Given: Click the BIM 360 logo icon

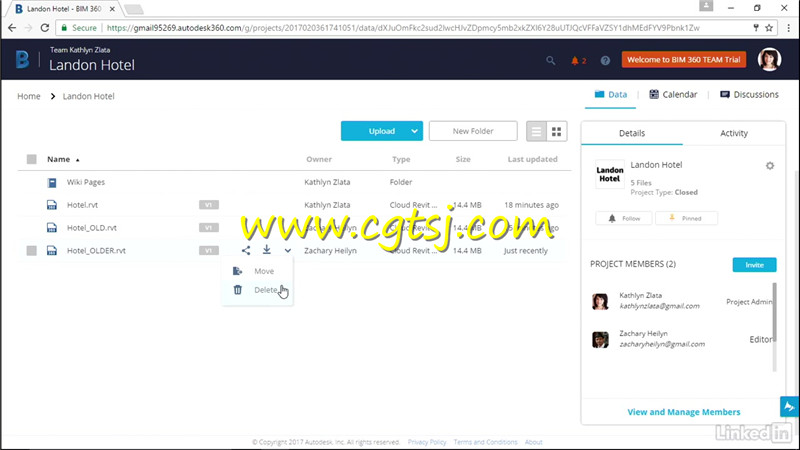Looking at the screenshot, I should (x=22, y=60).
